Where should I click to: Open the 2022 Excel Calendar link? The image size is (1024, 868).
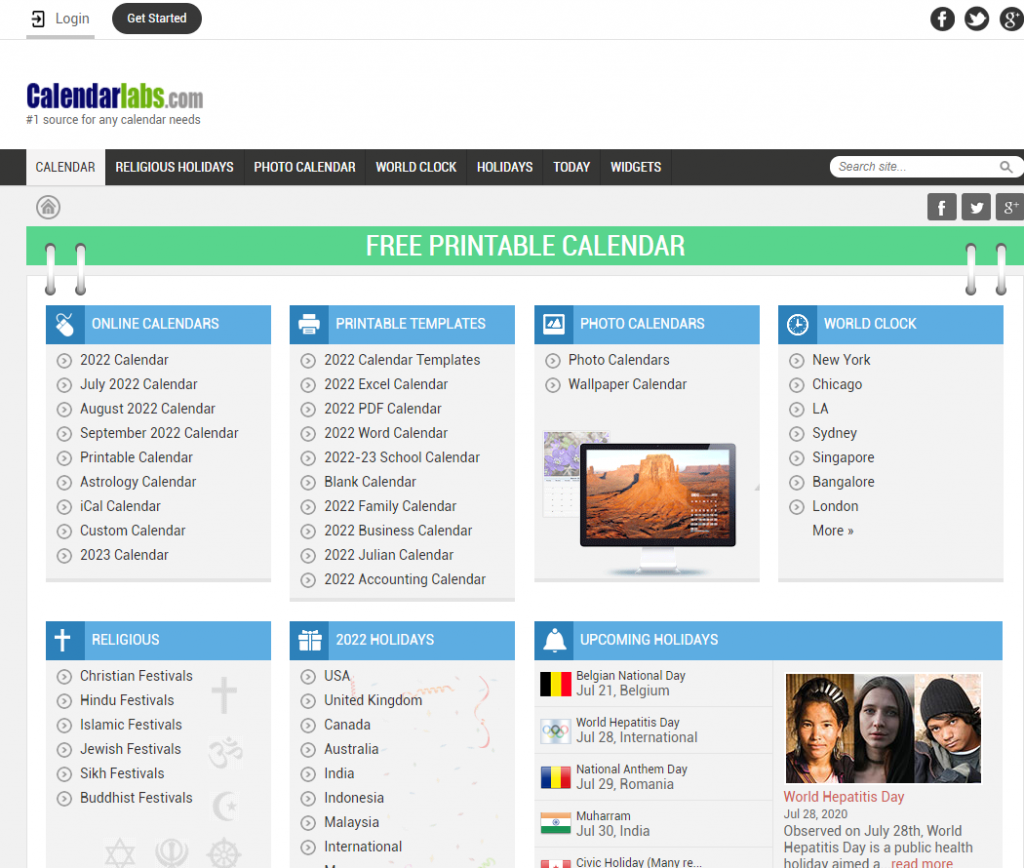pos(385,384)
